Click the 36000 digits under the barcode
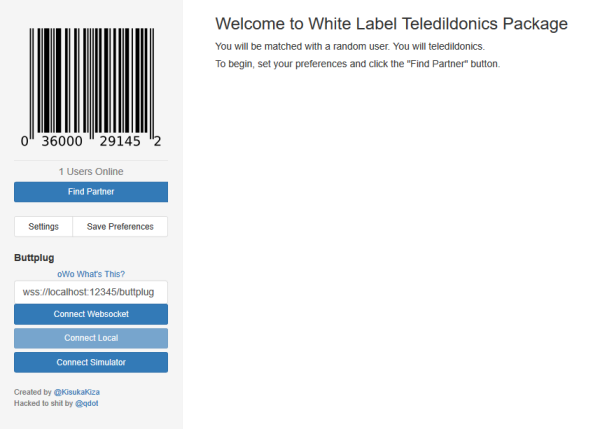 62,141
